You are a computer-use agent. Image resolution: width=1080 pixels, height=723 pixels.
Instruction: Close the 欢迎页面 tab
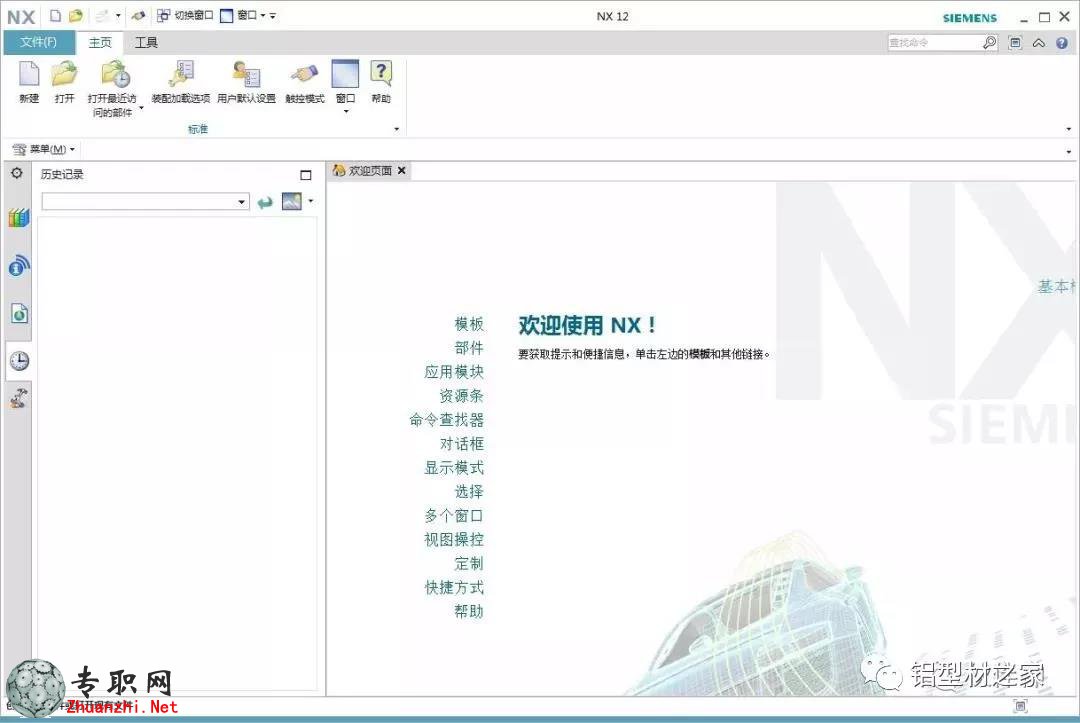402,170
